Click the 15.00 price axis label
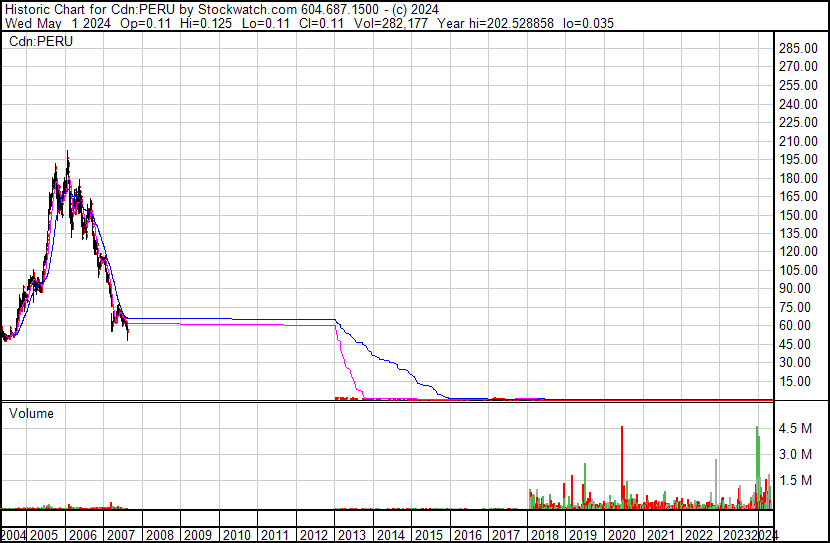 (x=795, y=381)
